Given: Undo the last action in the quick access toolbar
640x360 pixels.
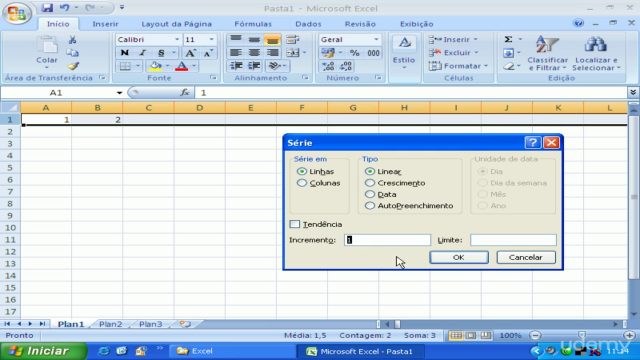Looking at the screenshot, I should pos(64,7).
